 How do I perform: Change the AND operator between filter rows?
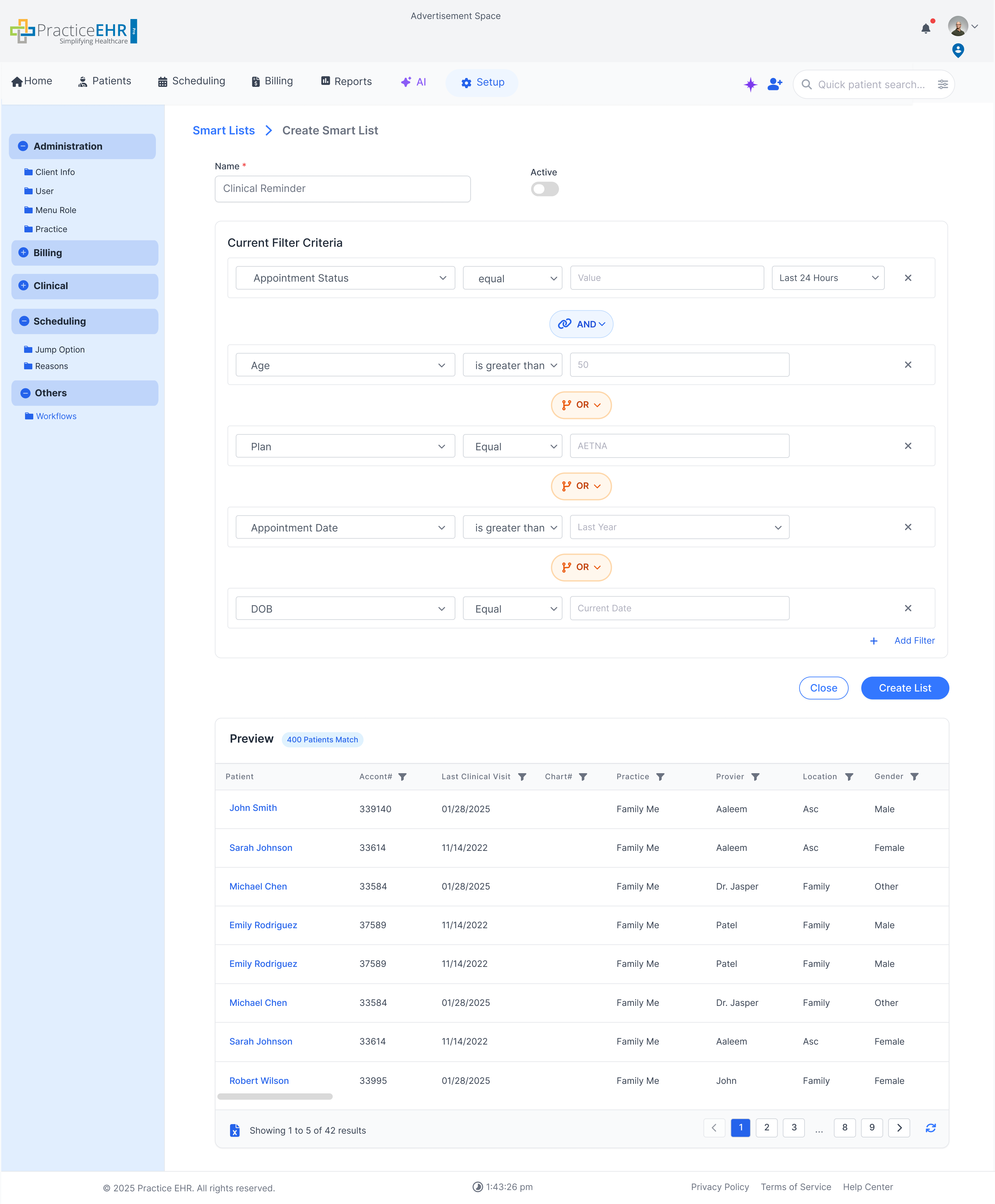click(581, 324)
